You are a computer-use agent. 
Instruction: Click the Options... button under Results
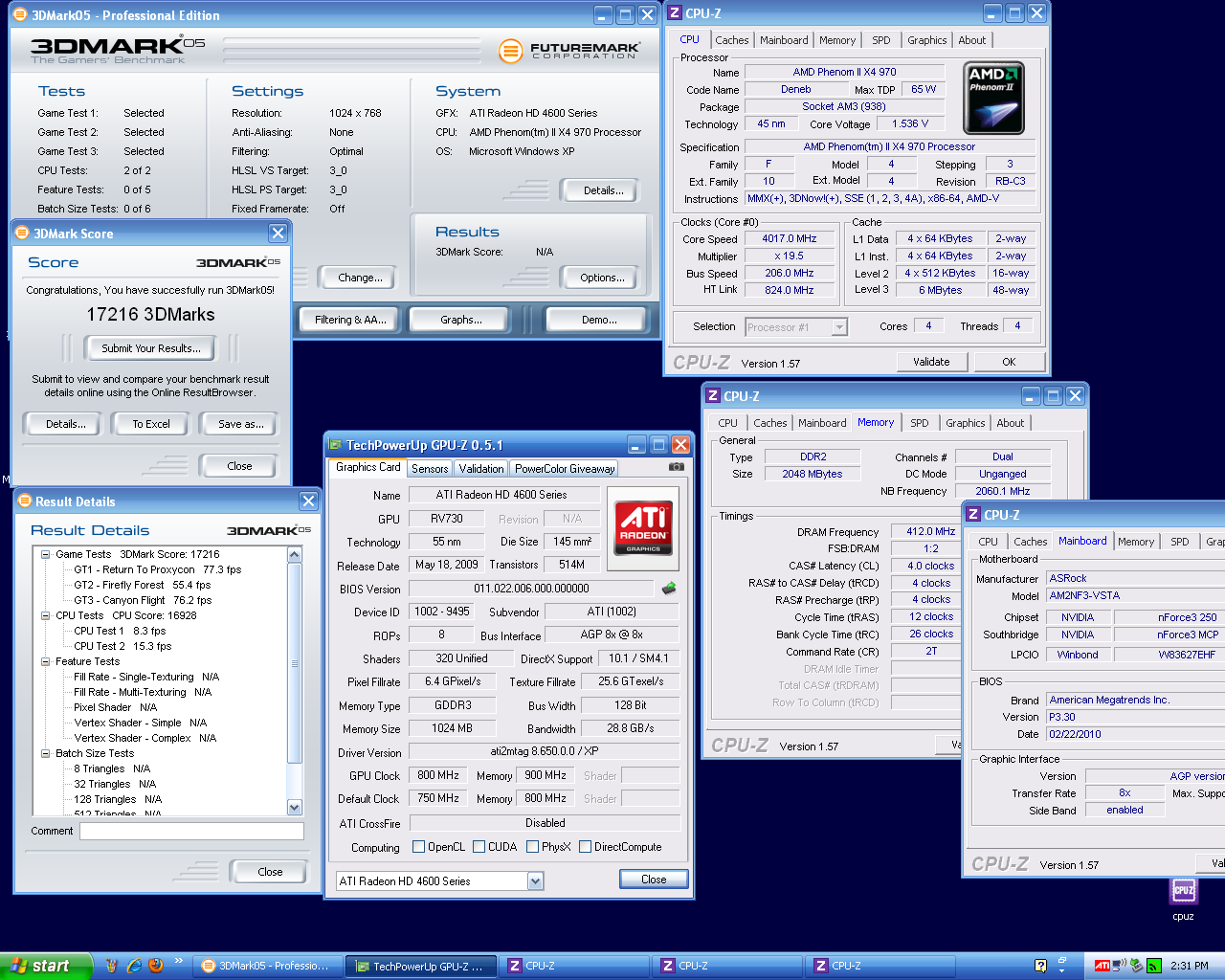coord(602,278)
